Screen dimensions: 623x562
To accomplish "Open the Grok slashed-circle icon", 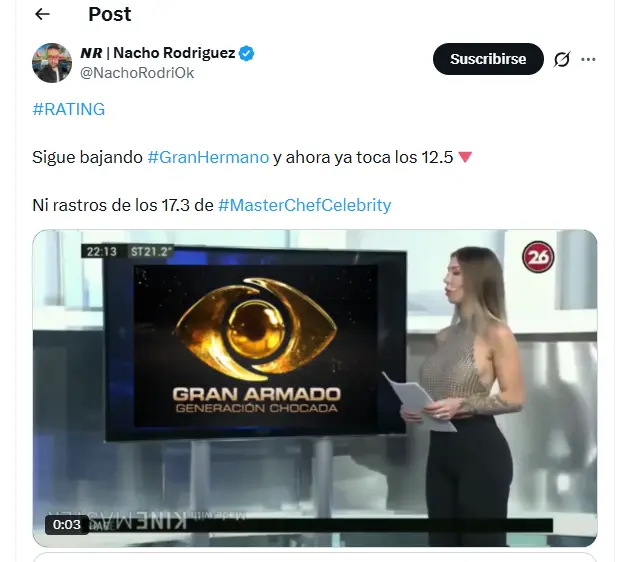I will [x=562, y=59].
